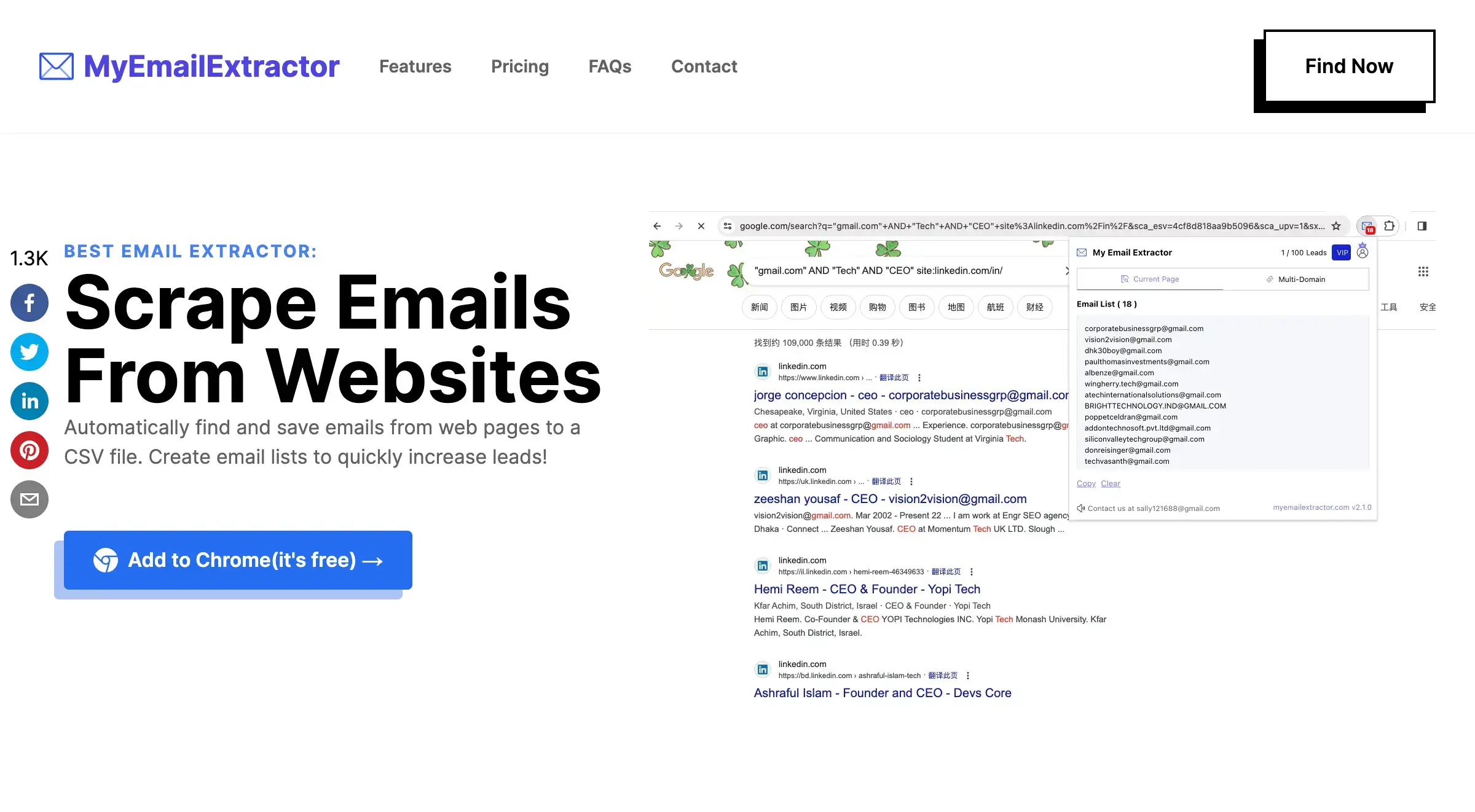Click the LinkedIn share icon
The width and height of the screenshot is (1475, 812).
[30, 401]
